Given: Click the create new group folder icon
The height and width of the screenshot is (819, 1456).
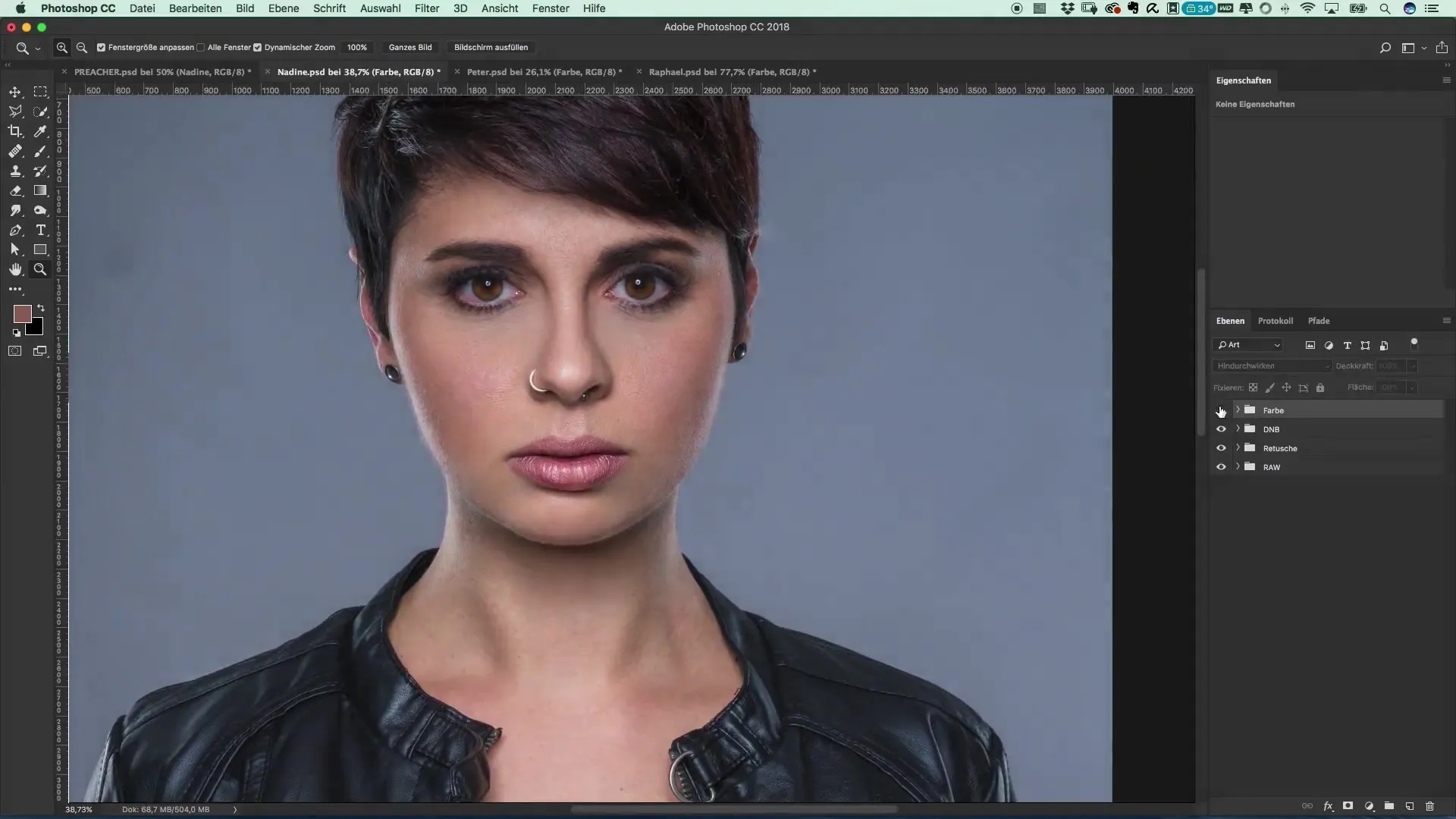Looking at the screenshot, I should pyautogui.click(x=1389, y=806).
